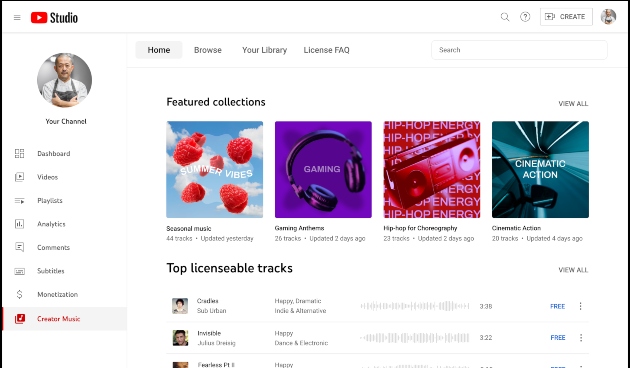Switch to the Home tab

coord(159,50)
